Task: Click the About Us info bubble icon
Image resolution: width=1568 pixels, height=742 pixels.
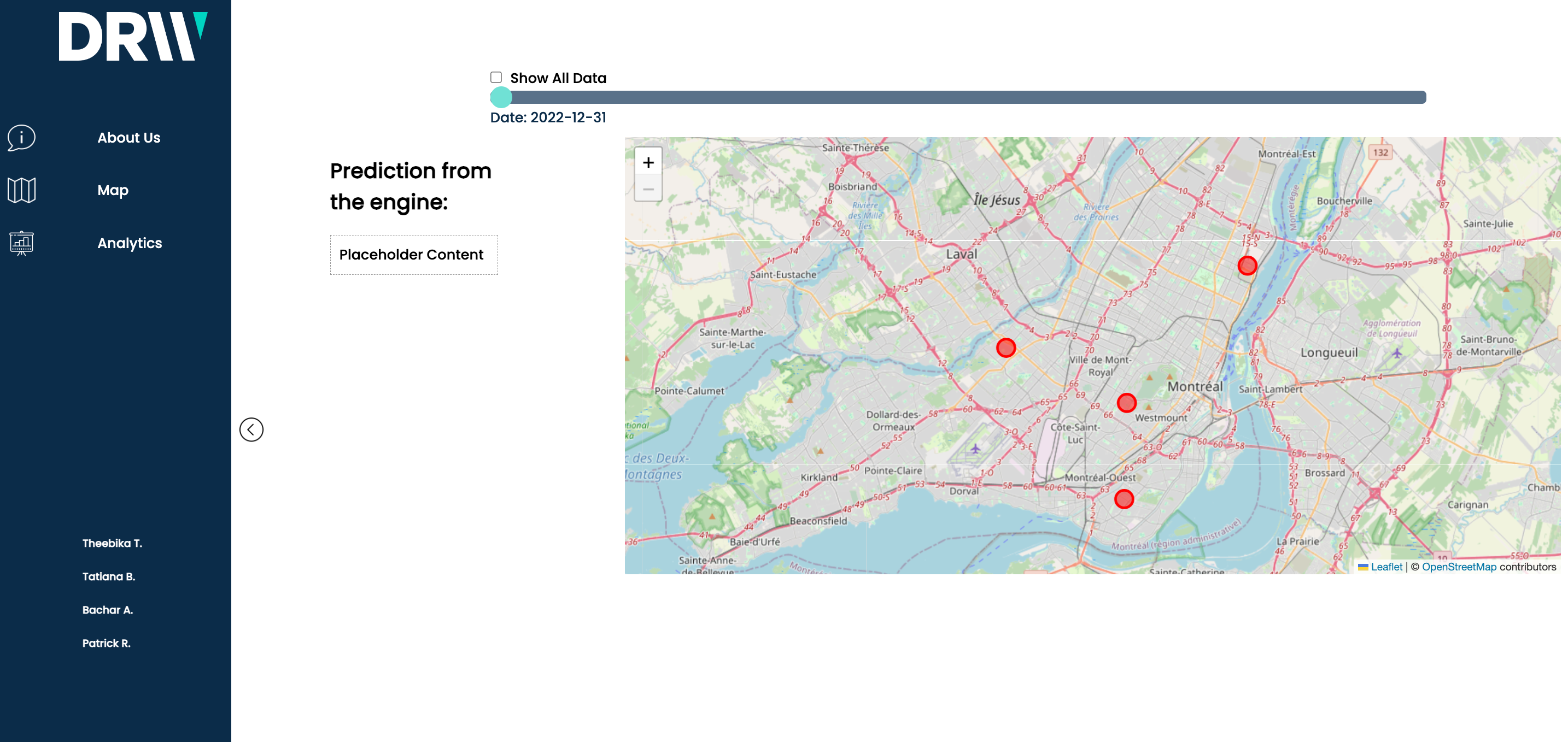Action: [21, 138]
